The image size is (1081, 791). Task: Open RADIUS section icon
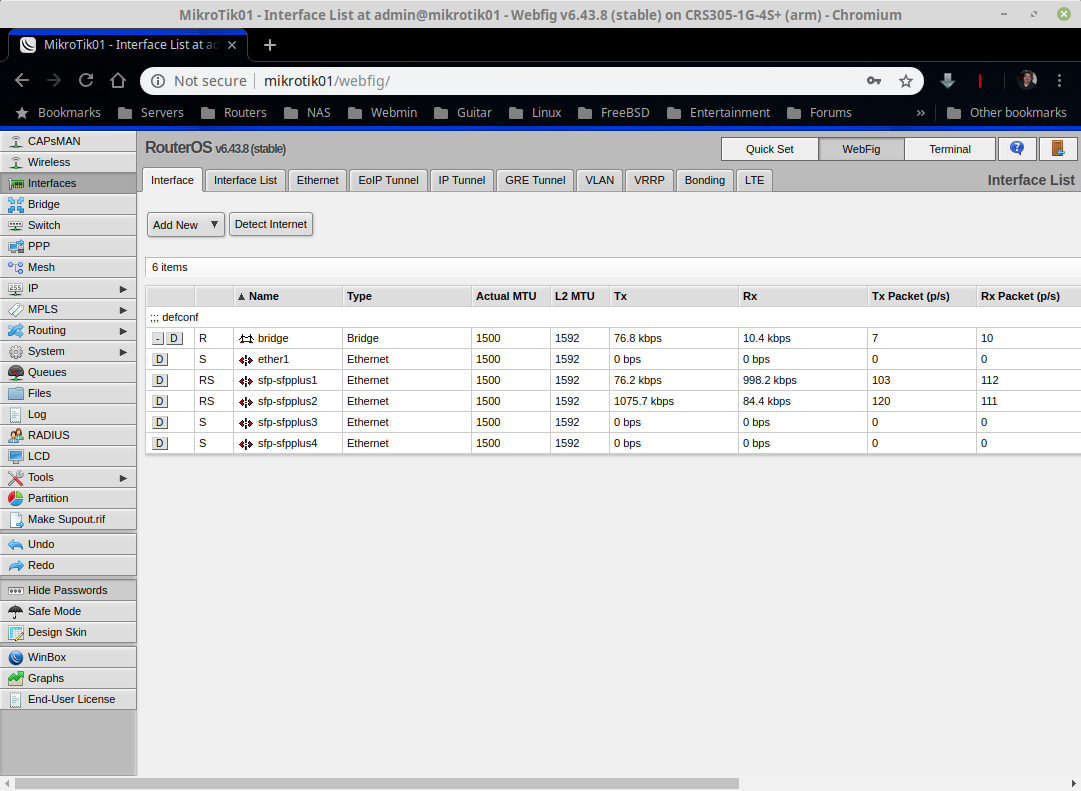point(15,436)
